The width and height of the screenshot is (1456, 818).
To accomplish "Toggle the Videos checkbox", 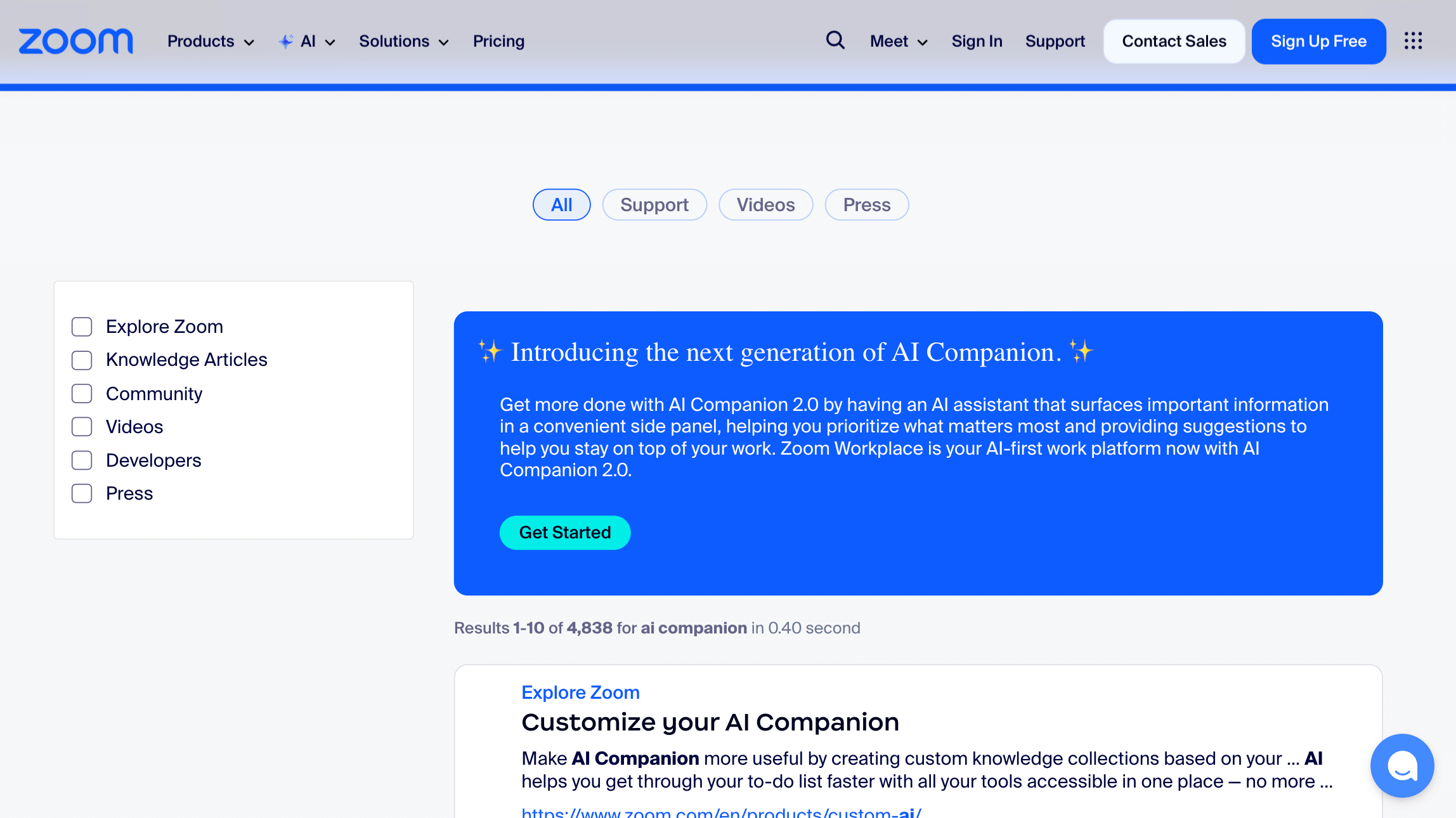I will pyautogui.click(x=82, y=426).
